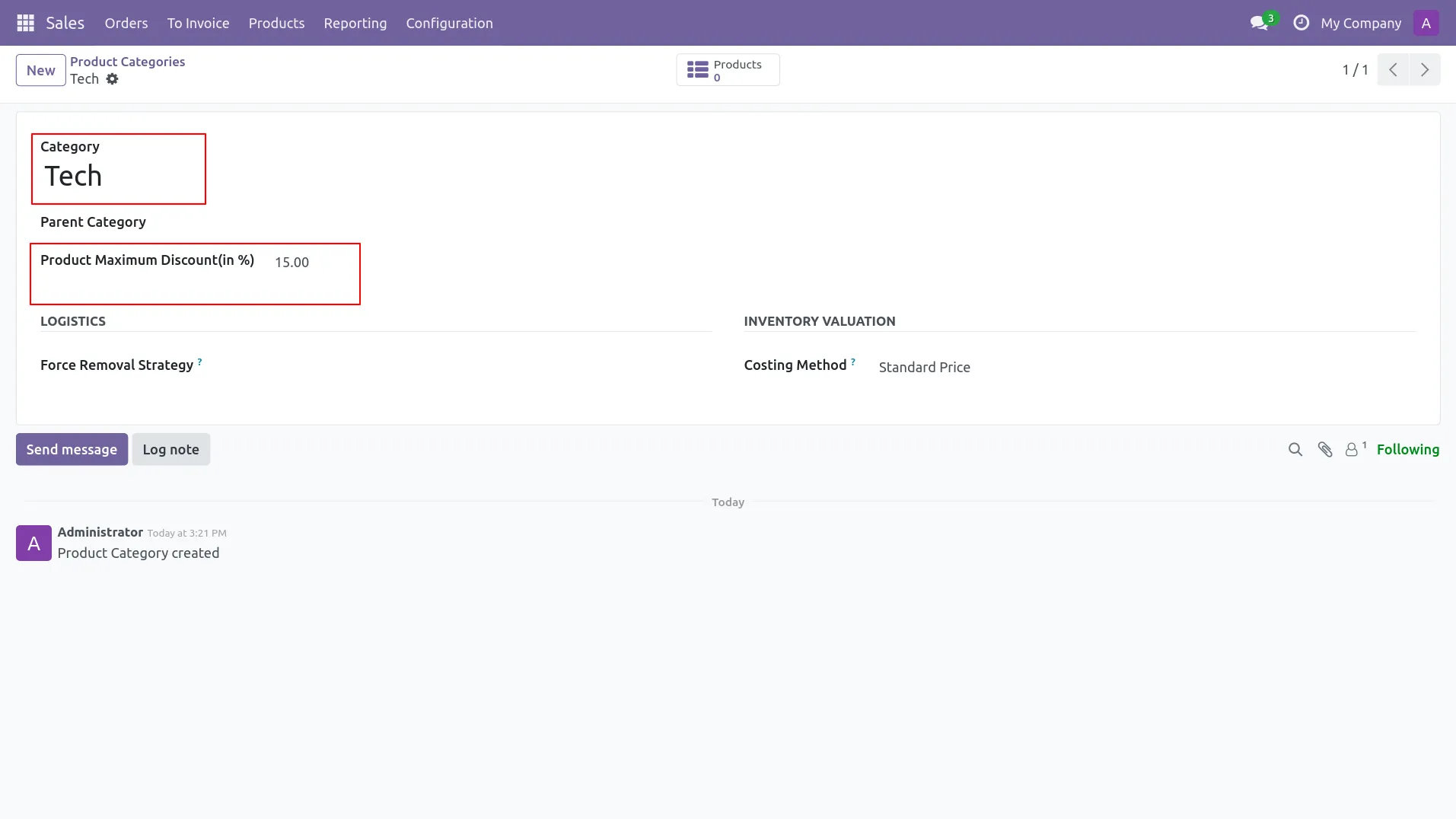
Task: Click the activities clock icon
Action: tap(1301, 23)
